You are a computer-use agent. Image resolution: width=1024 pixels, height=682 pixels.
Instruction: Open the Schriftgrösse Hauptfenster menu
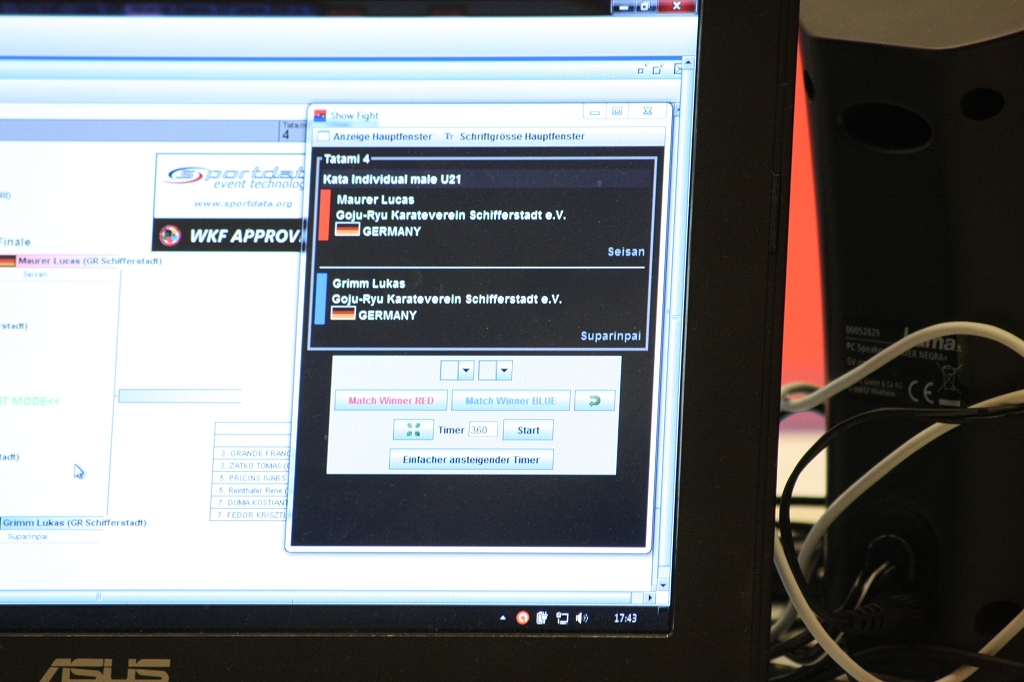pyautogui.click(x=522, y=137)
